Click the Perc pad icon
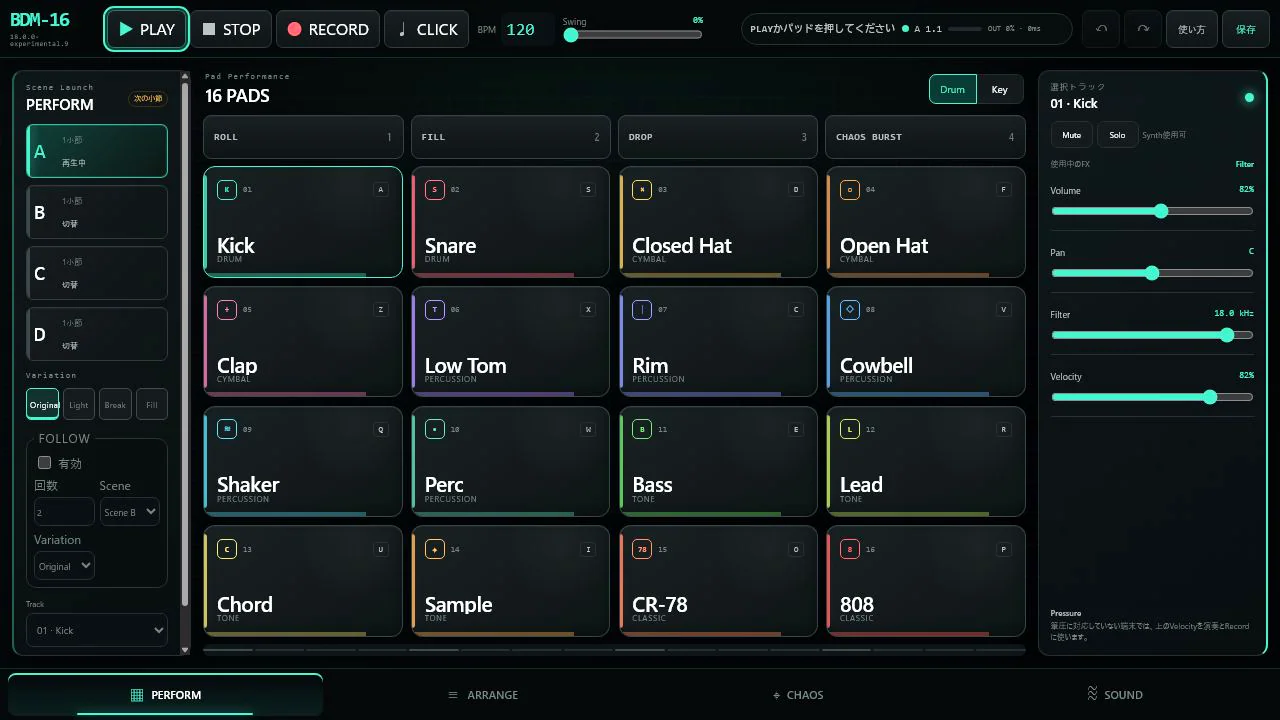This screenshot has width=1280, height=720. click(x=434, y=429)
